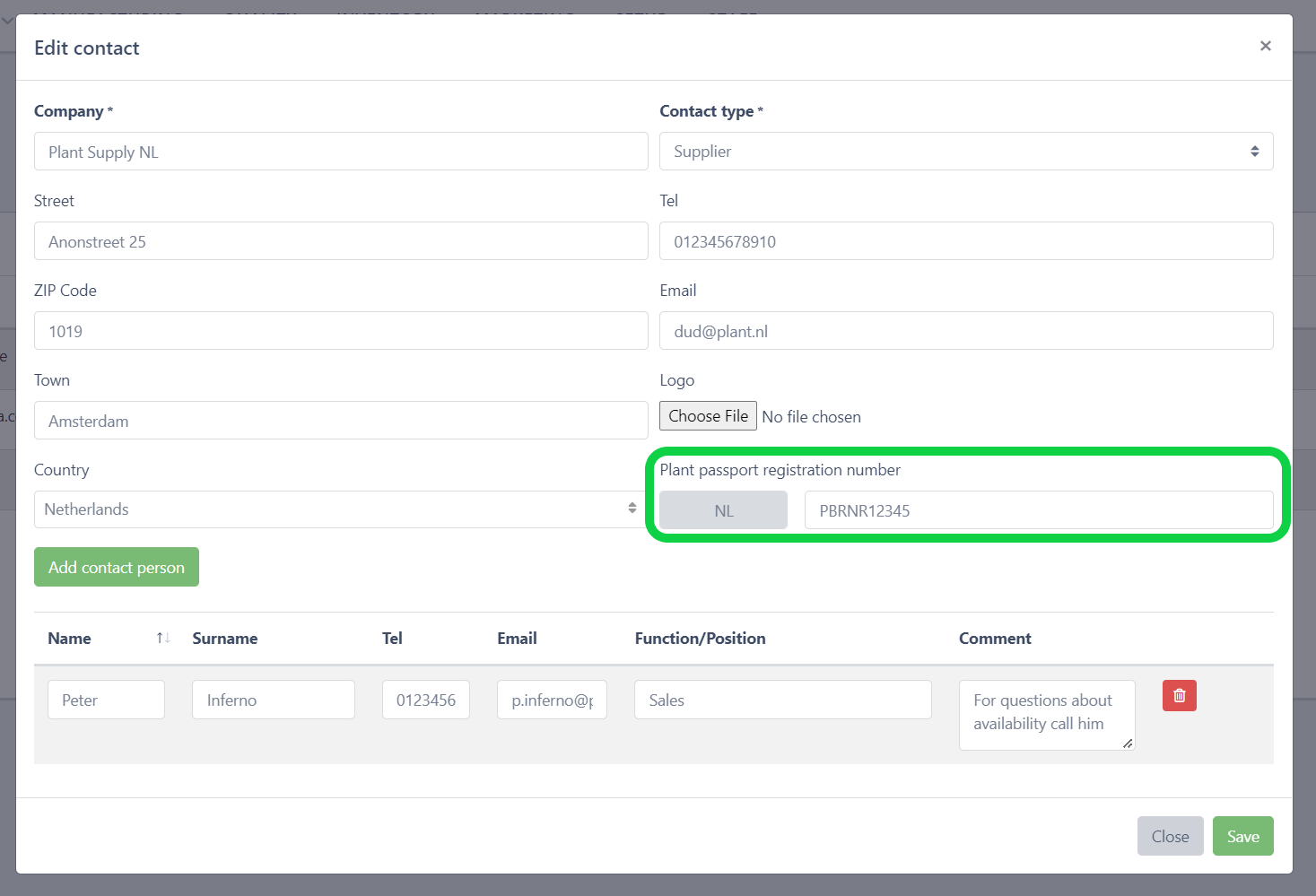The image size is (1316, 896).
Task: Focus the ZIP Code input
Action: 341,331
